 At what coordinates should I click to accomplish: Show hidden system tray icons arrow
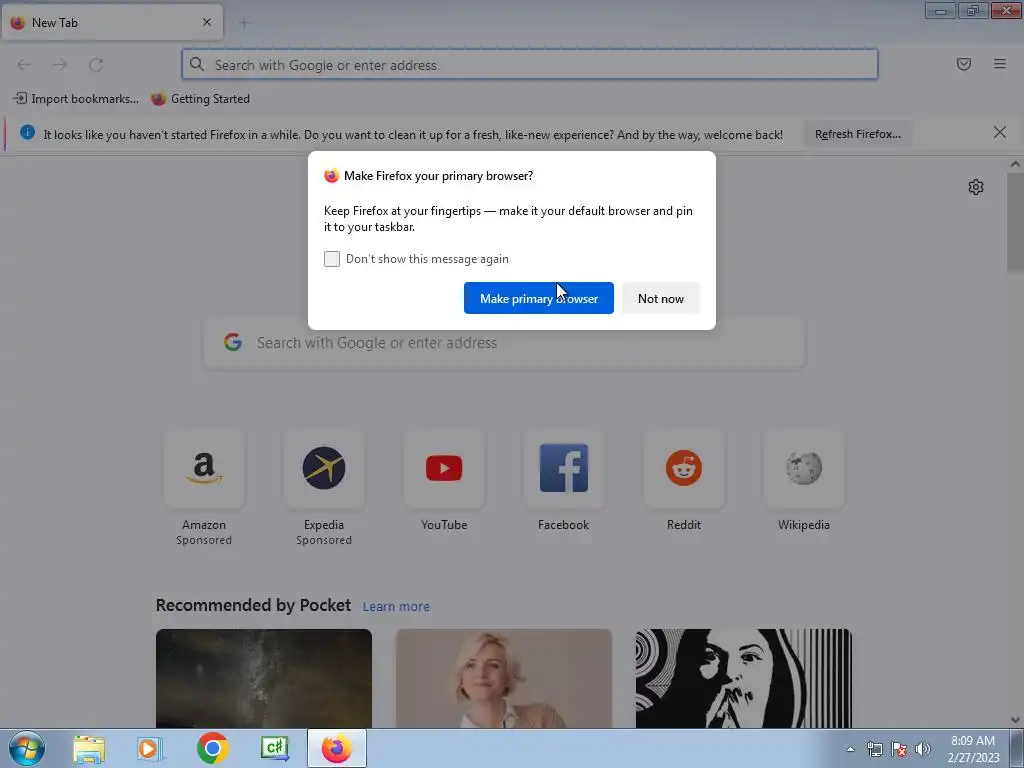click(x=850, y=749)
